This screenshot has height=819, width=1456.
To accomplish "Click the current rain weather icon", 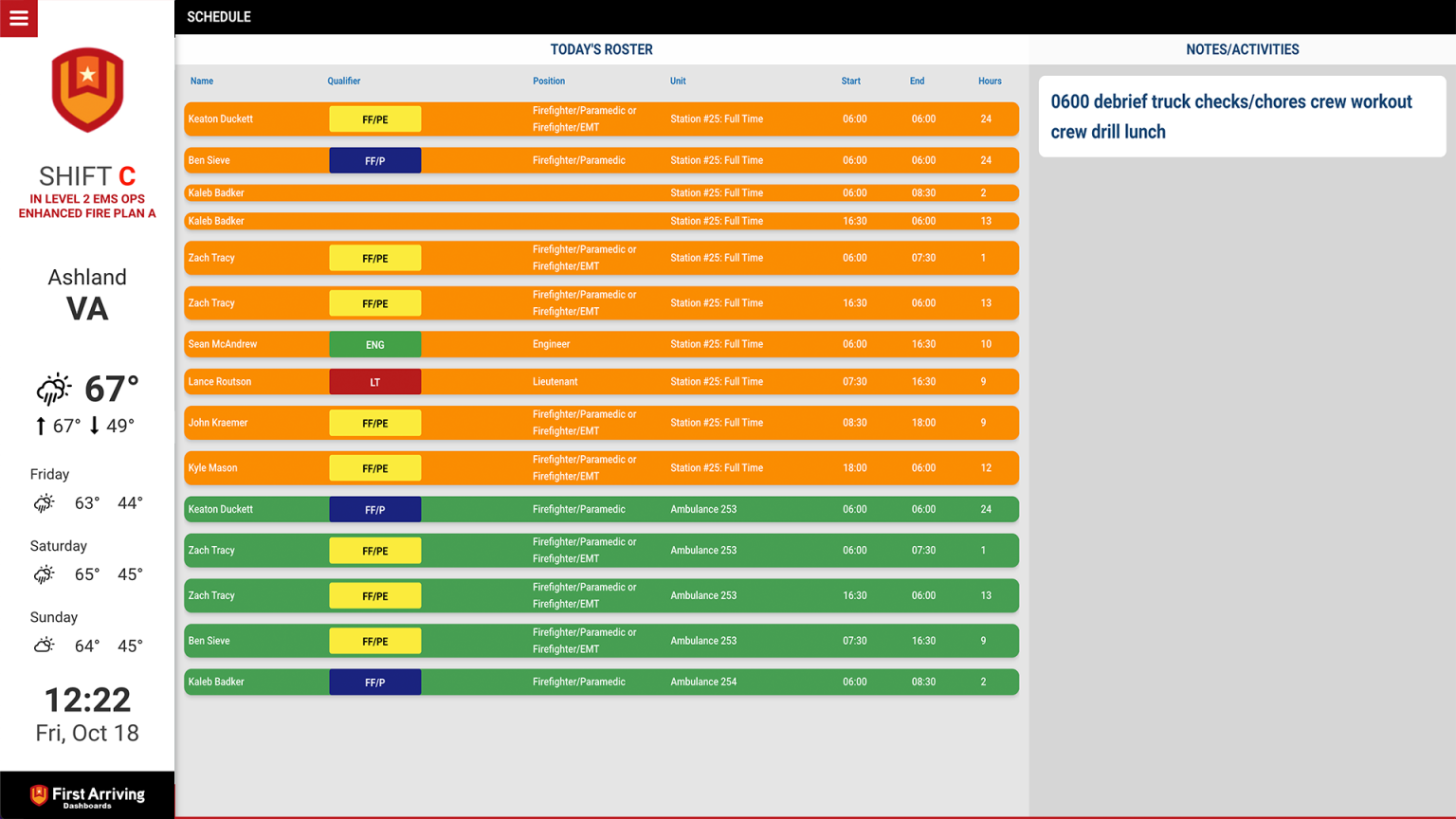I will point(54,388).
